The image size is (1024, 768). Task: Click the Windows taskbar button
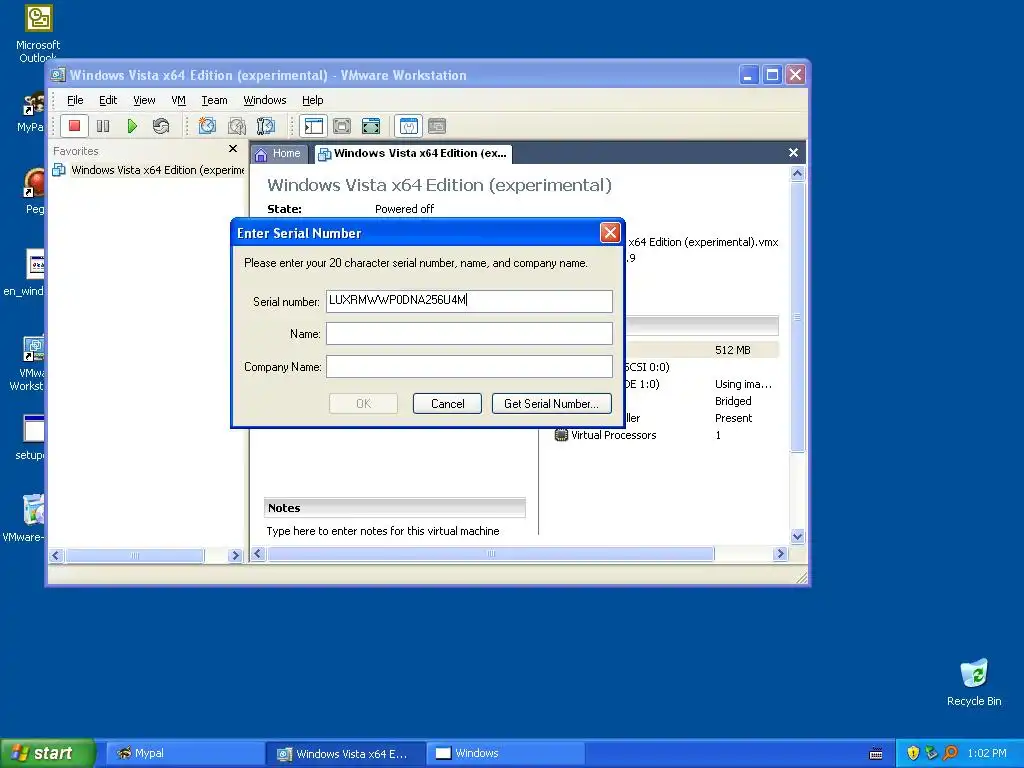505,753
